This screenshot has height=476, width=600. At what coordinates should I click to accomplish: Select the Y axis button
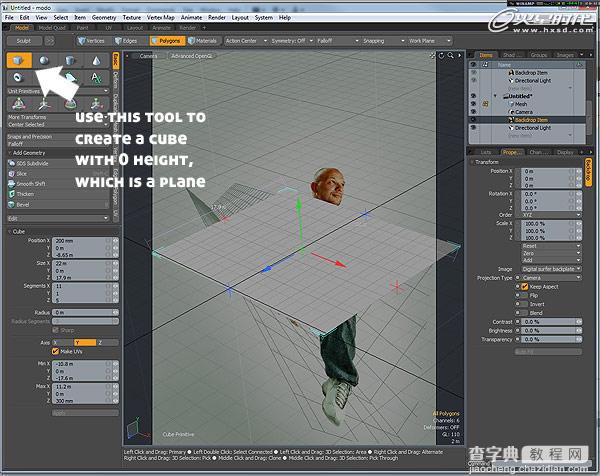85,342
